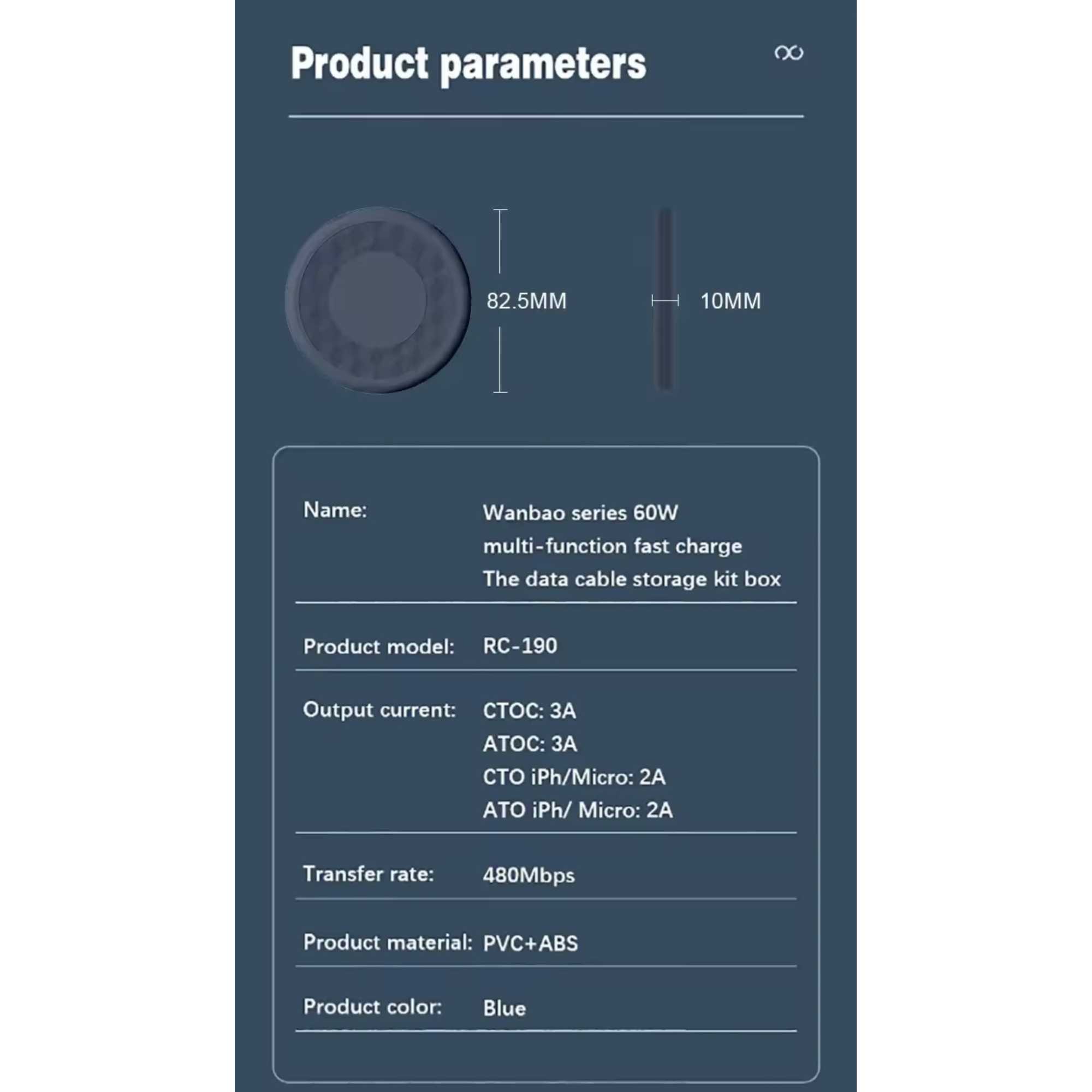Viewport: 1092px width, 1092px height.
Task: Click the Output current label
Action: (x=379, y=710)
